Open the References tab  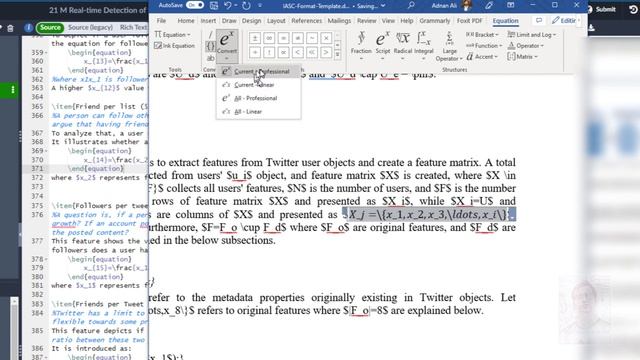(x=307, y=20)
